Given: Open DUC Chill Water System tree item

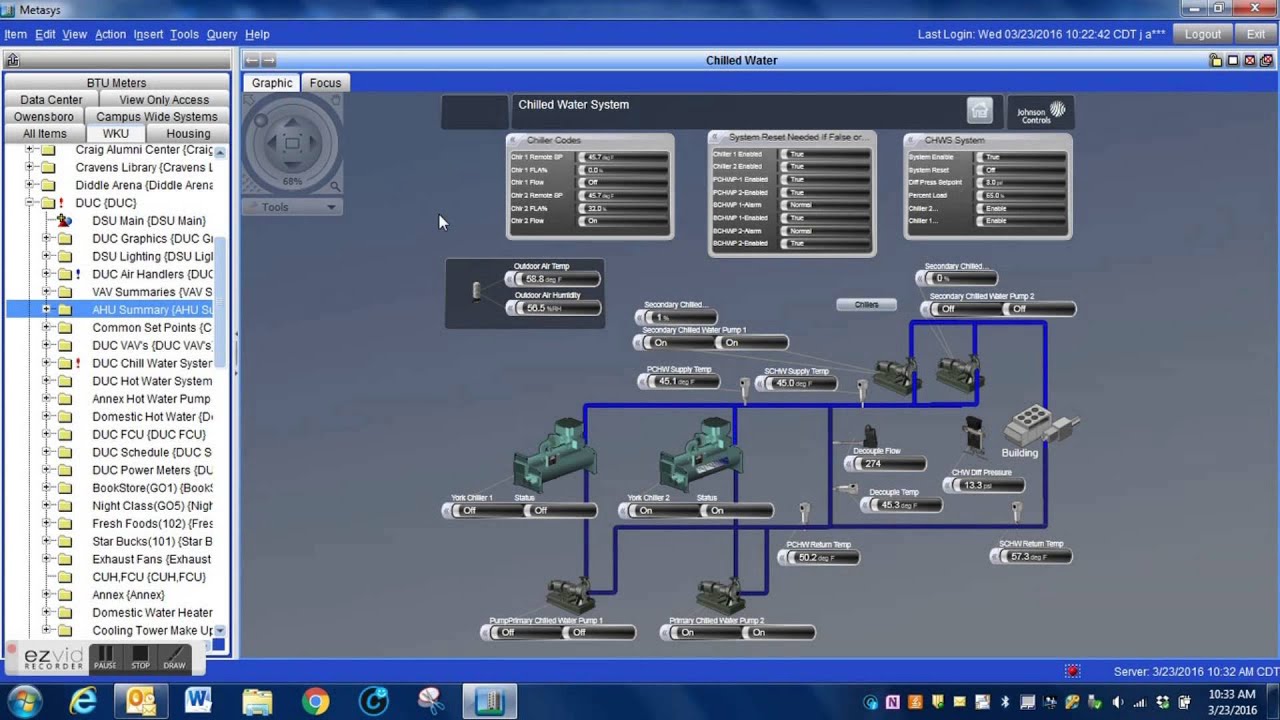Looking at the screenshot, I should point(152,363).
